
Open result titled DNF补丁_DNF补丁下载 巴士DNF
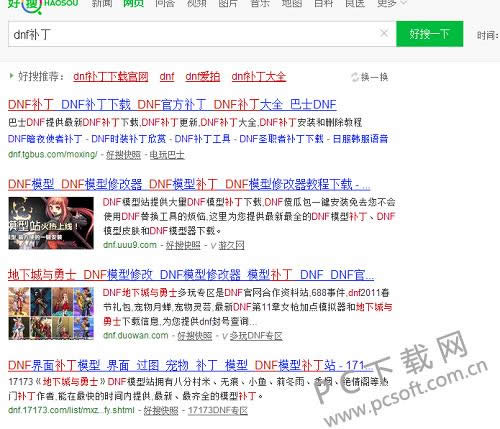click(x=172, y=105)
